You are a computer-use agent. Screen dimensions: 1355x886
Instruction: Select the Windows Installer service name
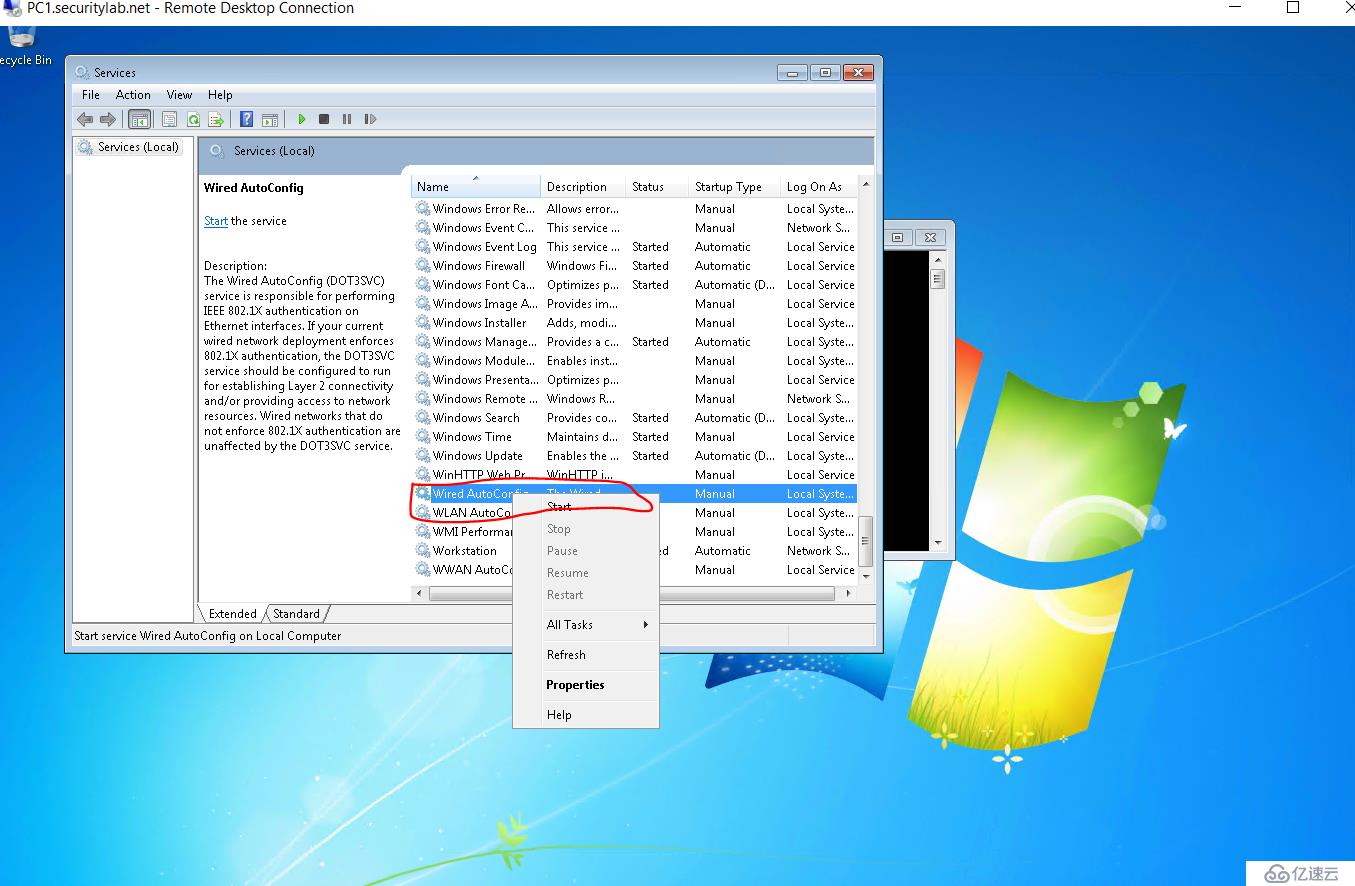tap(480, 323)
